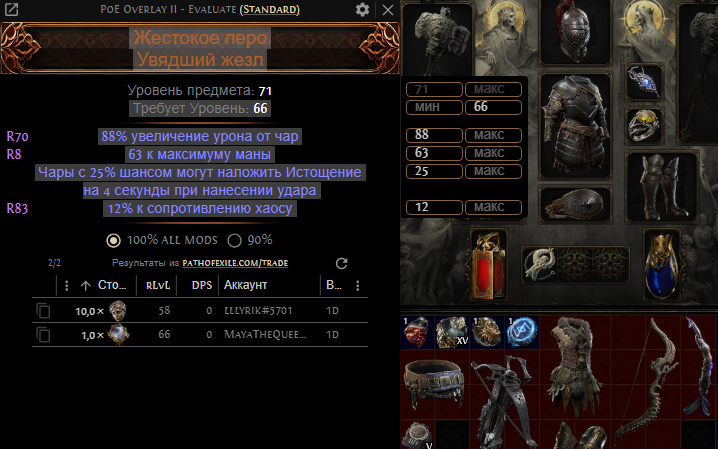Select the blue mana flask
This screenshot has height=449, width=718.
click(x=661, y=266)
